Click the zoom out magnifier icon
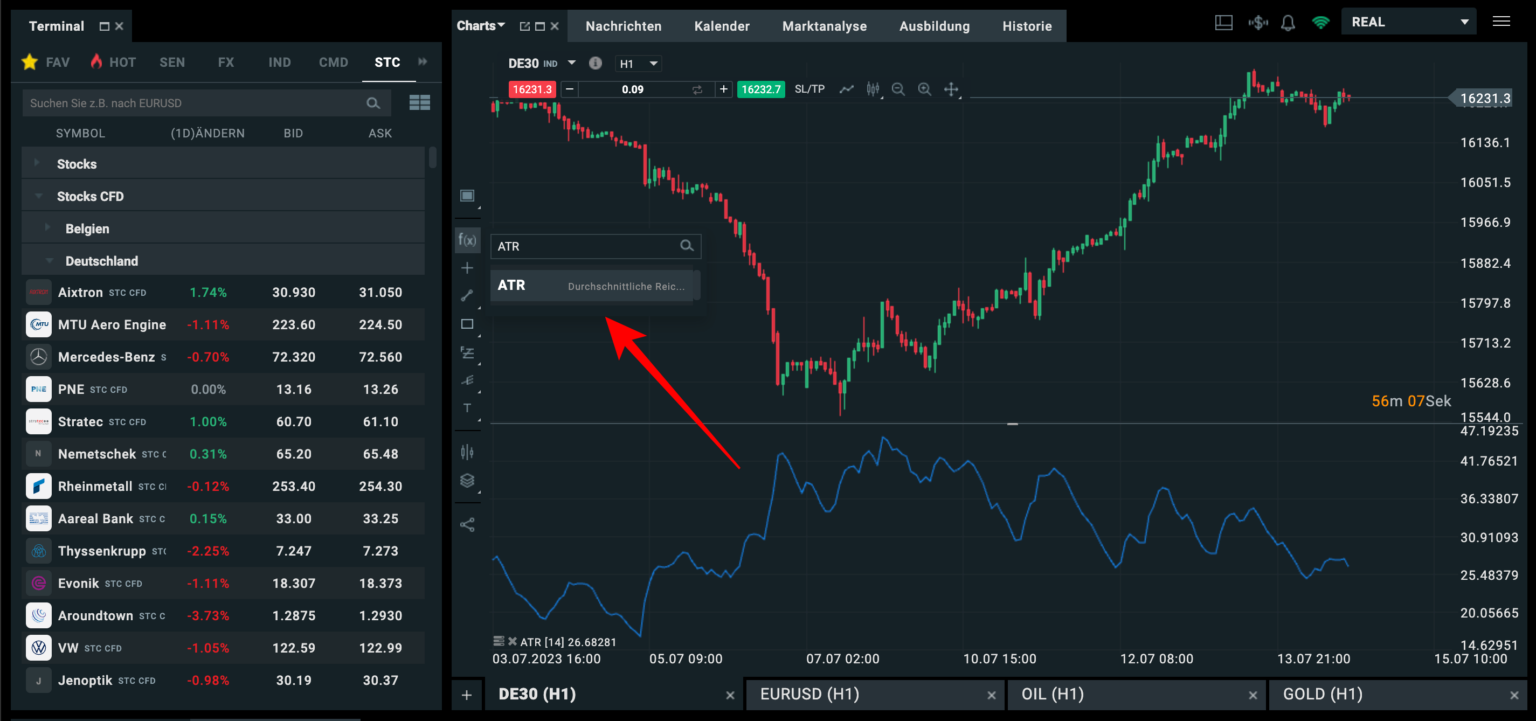Screen dimensions: 1536x721 click(x=898, y=89)
